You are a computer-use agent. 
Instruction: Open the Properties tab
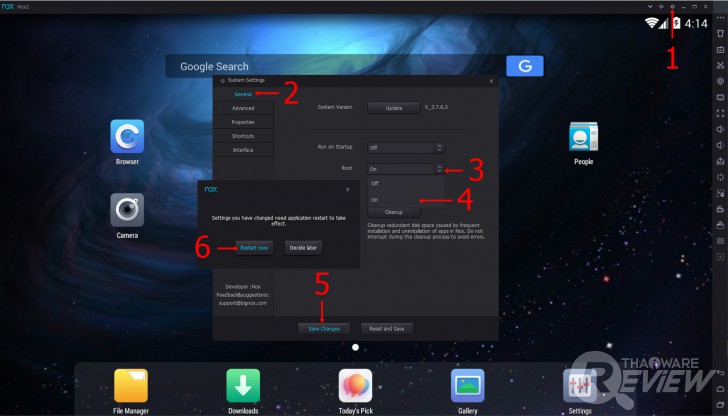(243, 122)
